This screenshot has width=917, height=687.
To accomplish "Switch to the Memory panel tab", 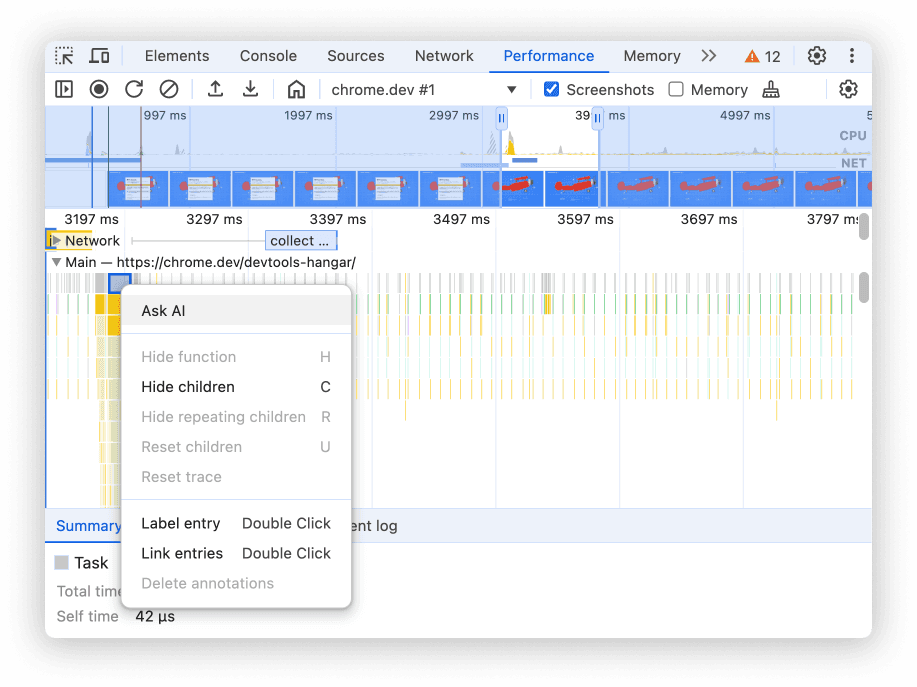I will coord(651,56).
